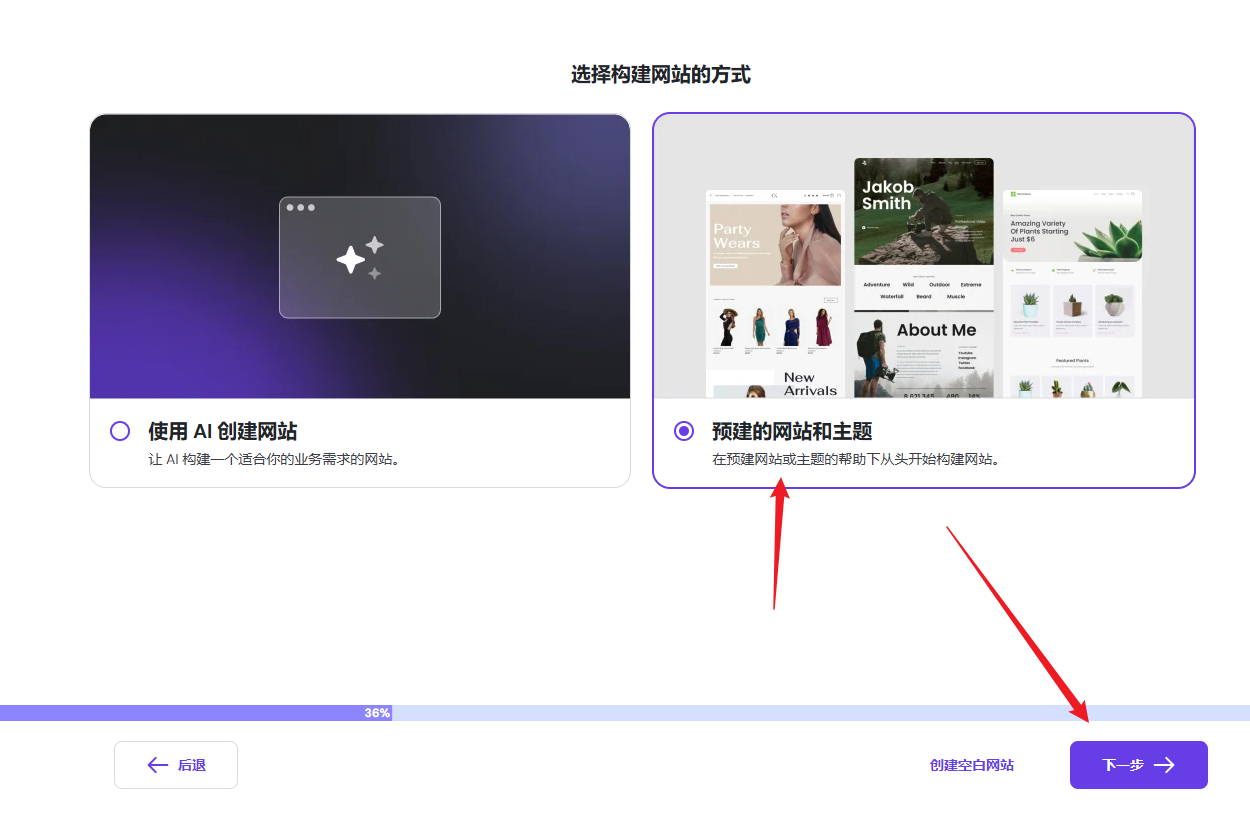Open the 创建空白网站 link

coord(971,765)
